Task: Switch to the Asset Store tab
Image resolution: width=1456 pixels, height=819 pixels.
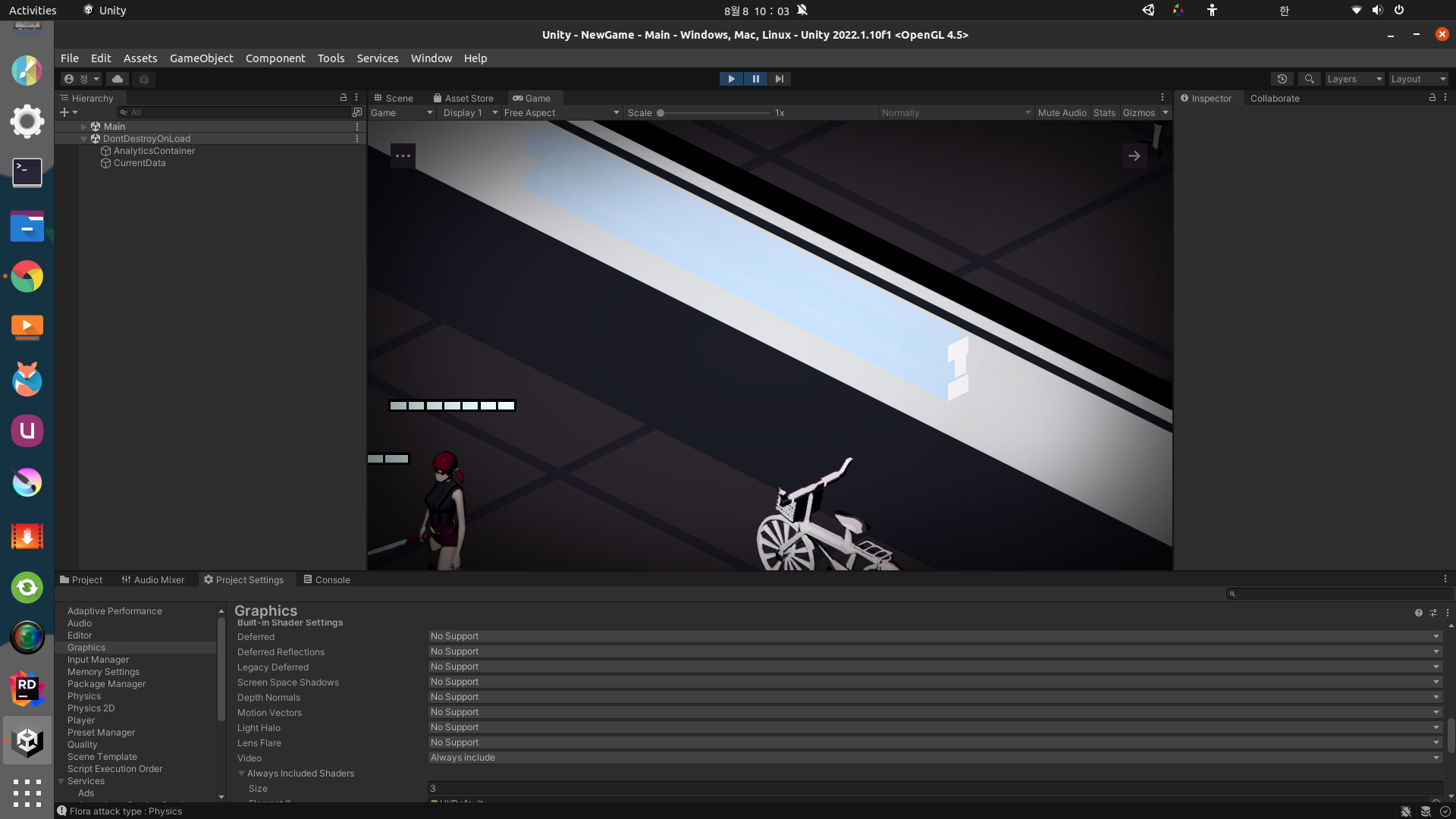Action: pos(463,99)
